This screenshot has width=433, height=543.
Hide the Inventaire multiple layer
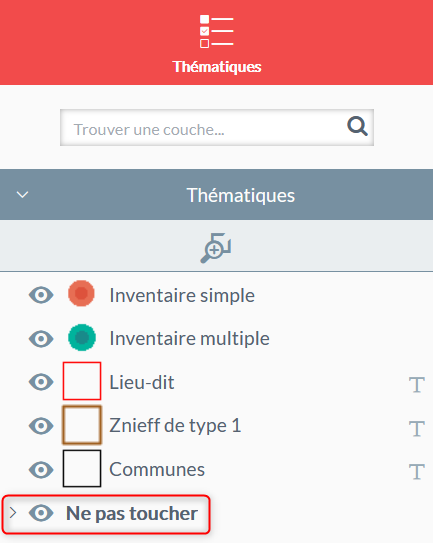point(41,339)
